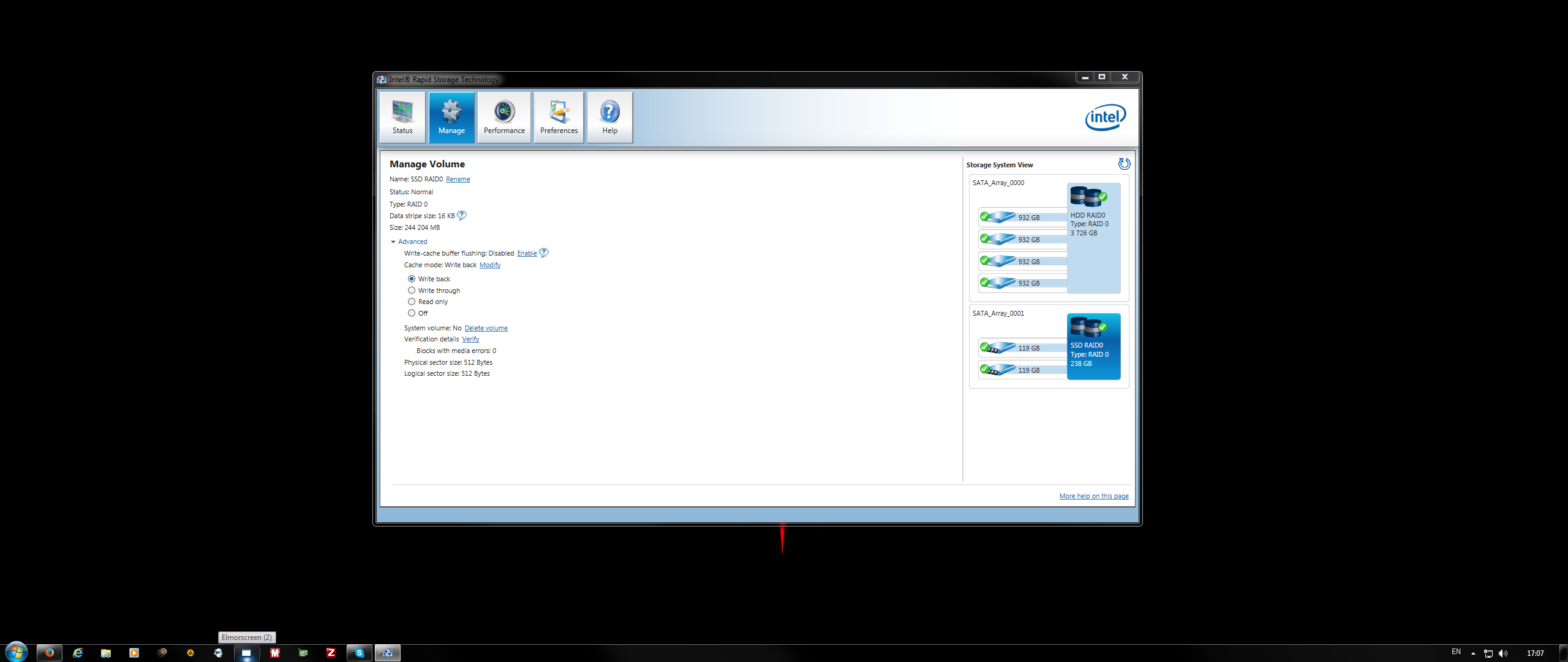Select lower 119 GB SSD in SATA_Array_0001
The width and height of the screenshot is (1568, 662).
[x=1022, y=370]
